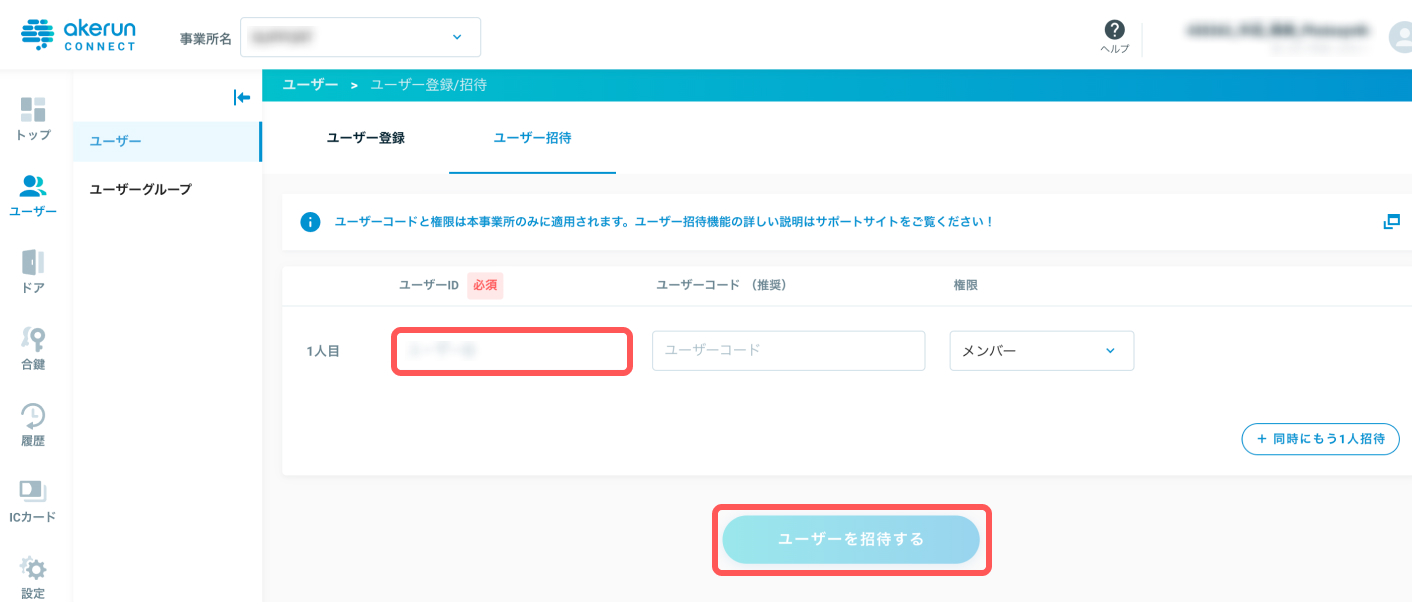This screenshot has height=608, width=1412.
Task: Switch to the ユーザー招待 tab
Action: (532, 138)
